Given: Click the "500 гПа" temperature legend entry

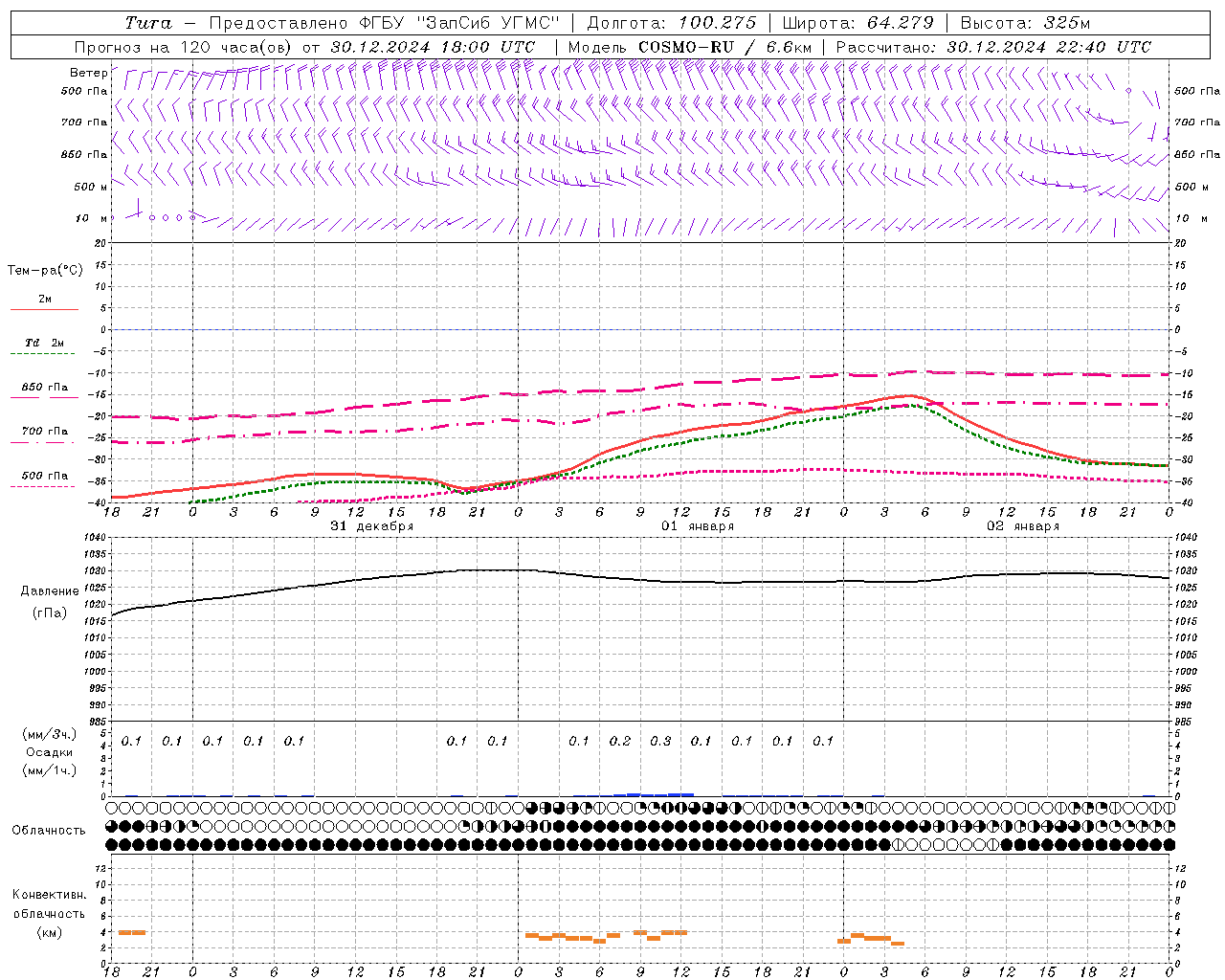Looking at the screenshot, I should point(45,476).
